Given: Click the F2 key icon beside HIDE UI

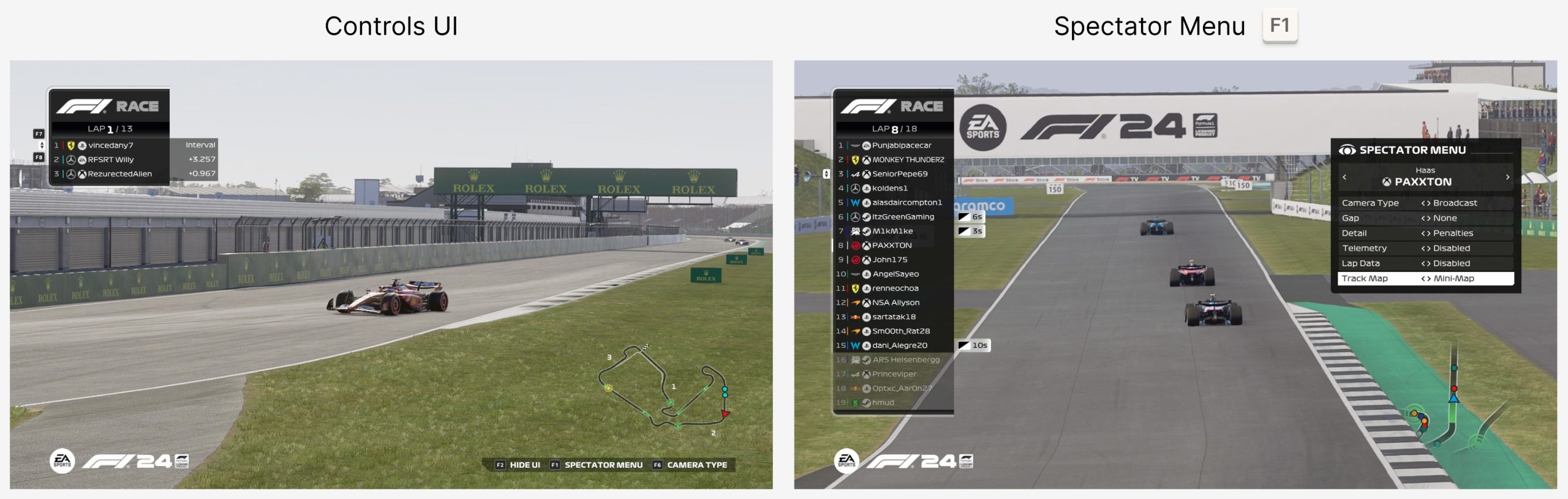Looking at the screenshot, I should (x=500, y=465).
